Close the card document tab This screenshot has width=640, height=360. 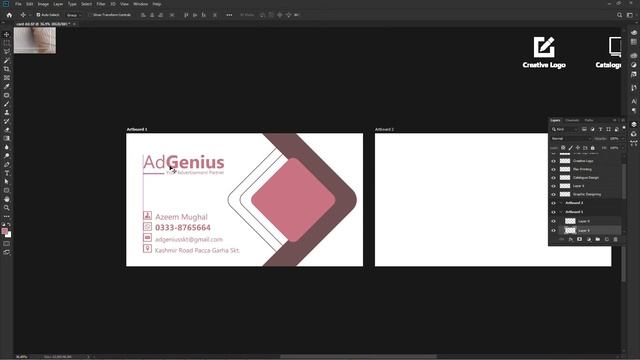pyautogui.click(x=74, y=24)
